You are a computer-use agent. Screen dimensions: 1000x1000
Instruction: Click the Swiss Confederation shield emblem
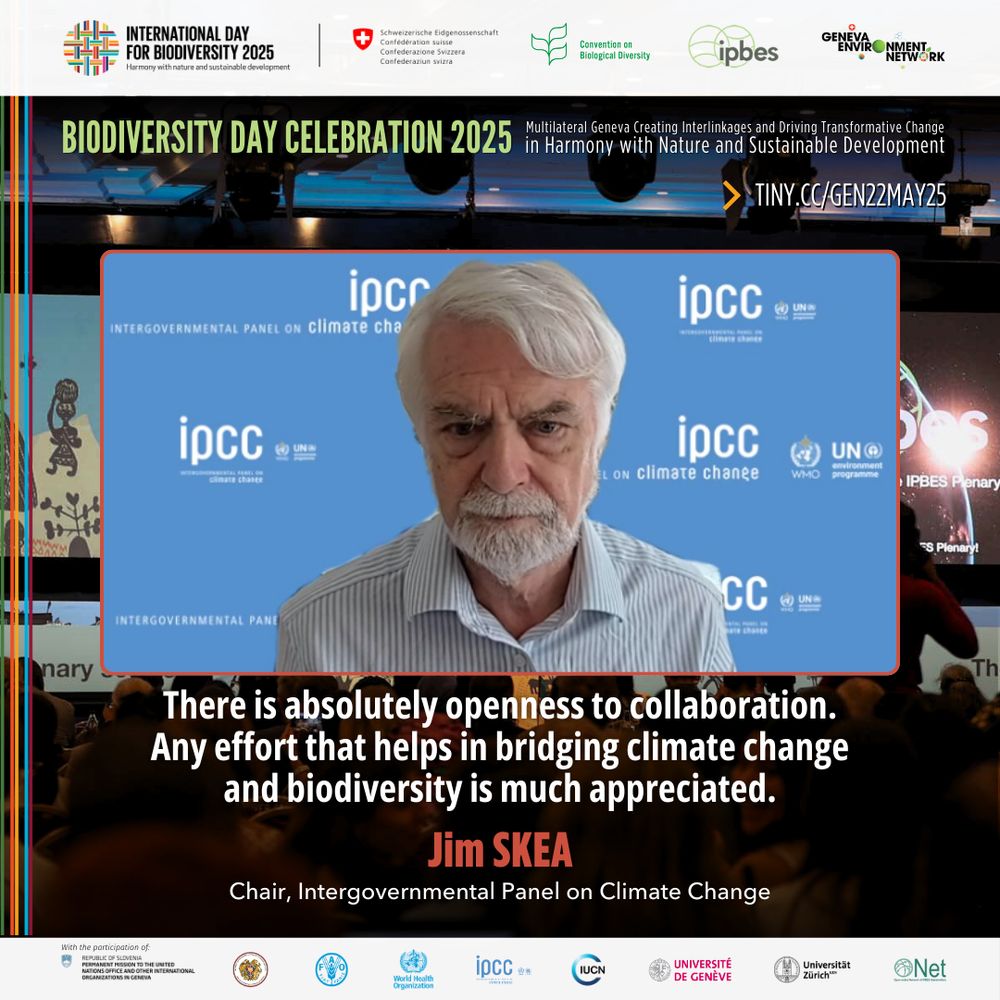tap(363, 39)
